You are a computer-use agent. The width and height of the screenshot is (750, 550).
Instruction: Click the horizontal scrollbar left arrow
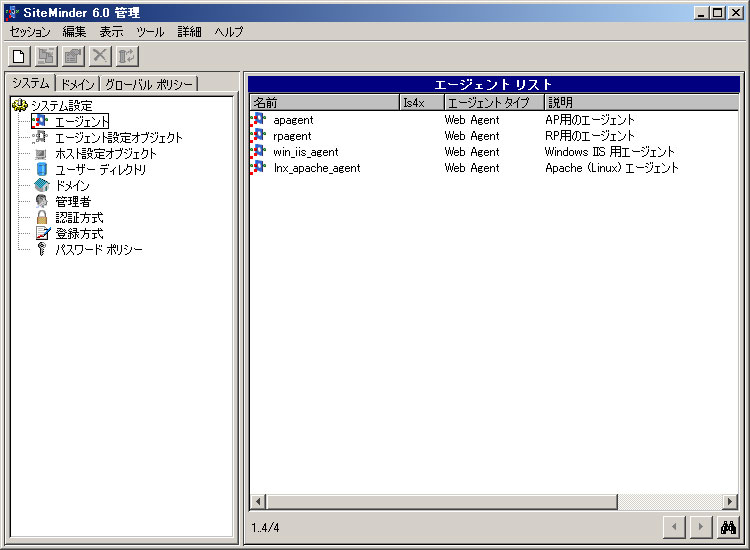[258, 502]
